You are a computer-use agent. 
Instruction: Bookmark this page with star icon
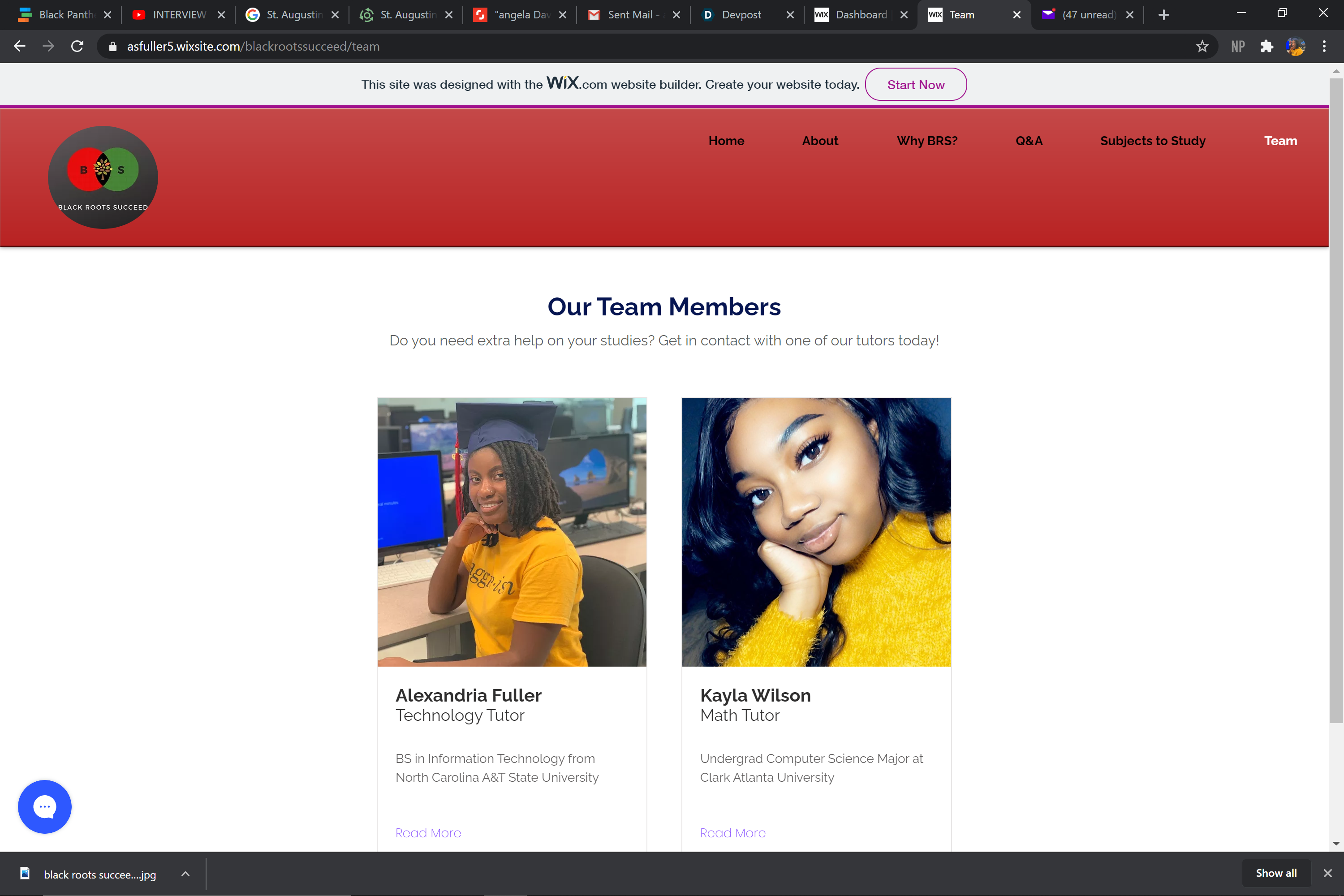tap(1202, 46)
